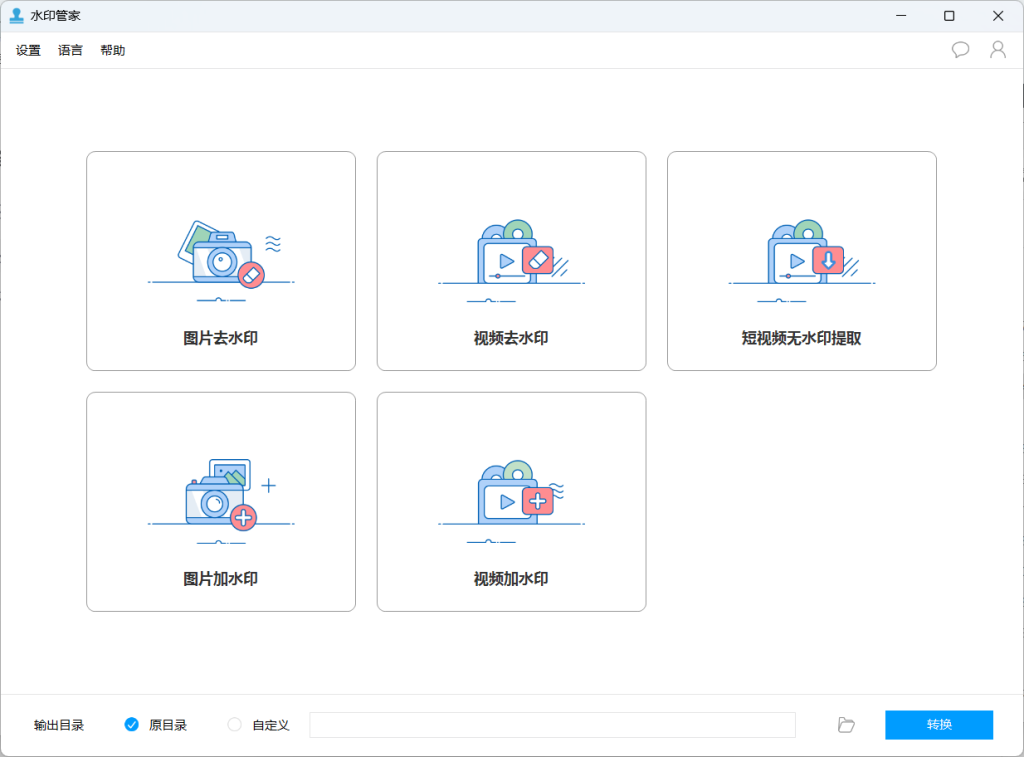This screenshot has width=1024, height=757.
Task: Click the 水印管家 app logo icon
Action: pos(16,16)
